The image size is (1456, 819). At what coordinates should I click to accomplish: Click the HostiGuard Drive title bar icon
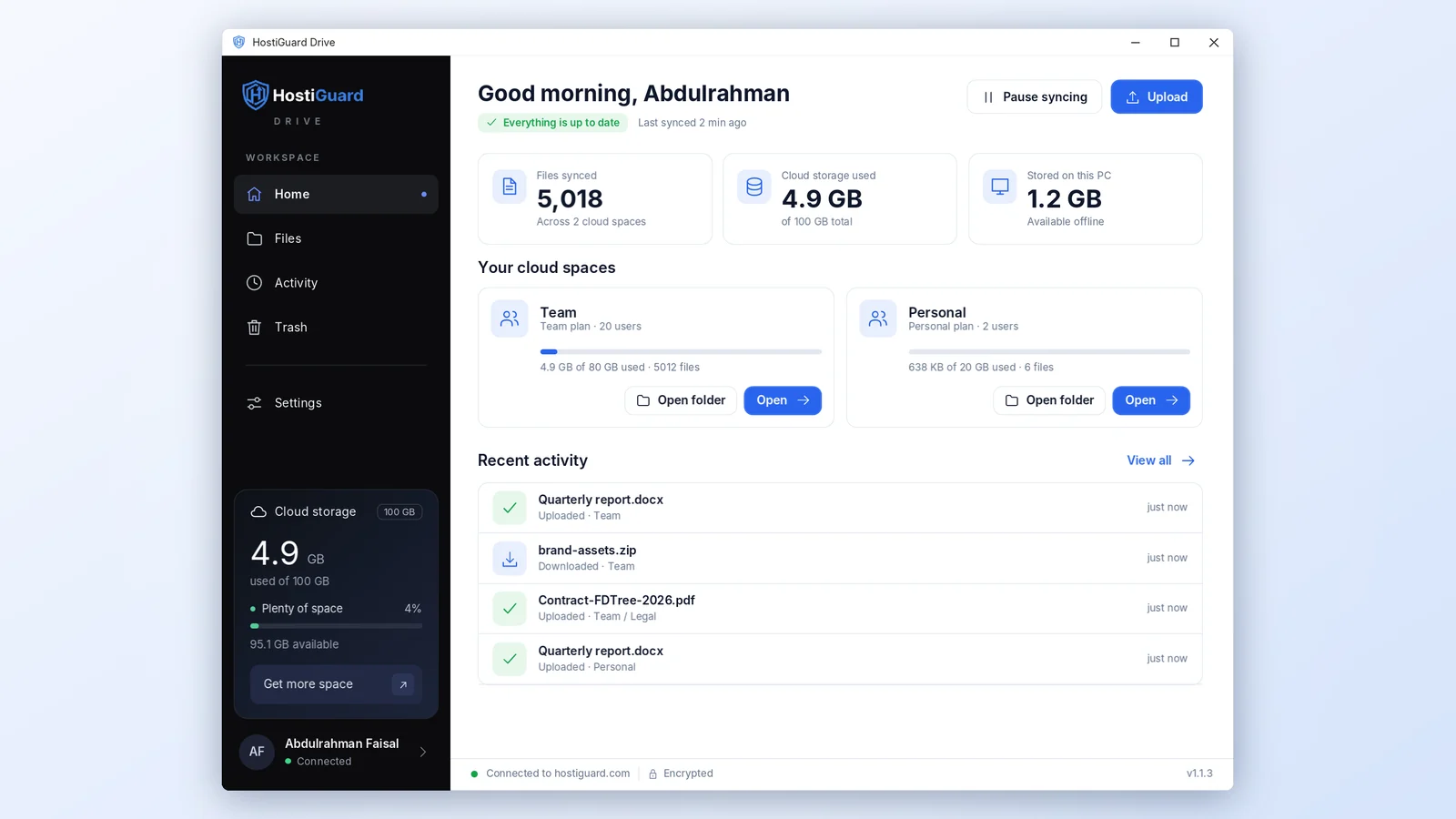239,42
